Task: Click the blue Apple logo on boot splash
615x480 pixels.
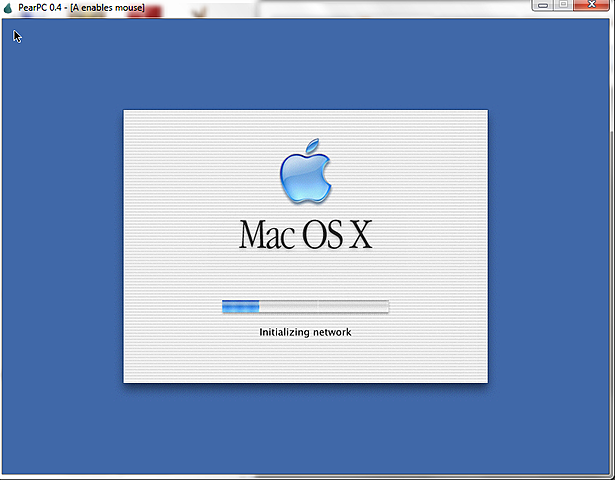Action: 306,171
